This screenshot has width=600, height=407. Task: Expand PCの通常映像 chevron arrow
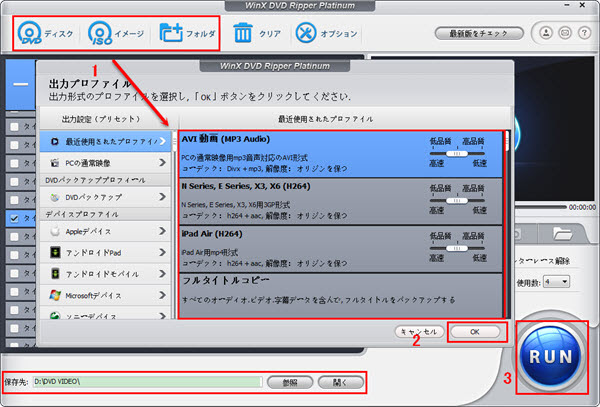coord(162,163)
